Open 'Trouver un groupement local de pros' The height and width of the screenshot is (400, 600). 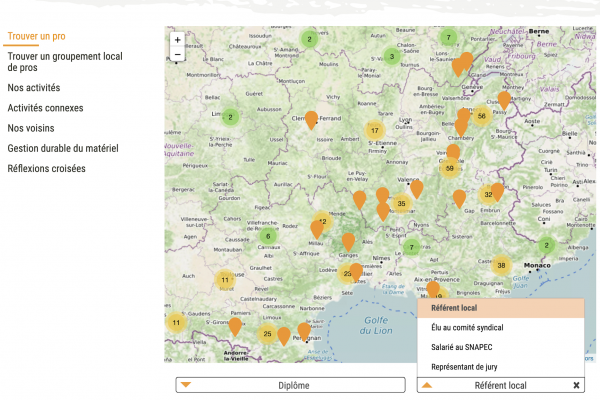(64, 62)
